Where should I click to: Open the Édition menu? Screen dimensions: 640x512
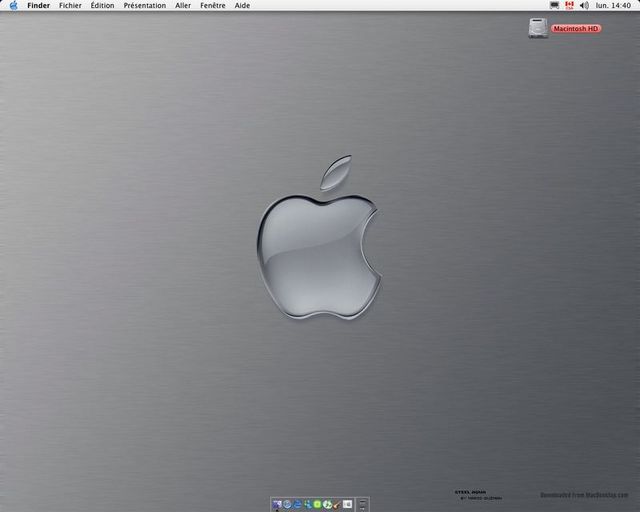[102, 5]
